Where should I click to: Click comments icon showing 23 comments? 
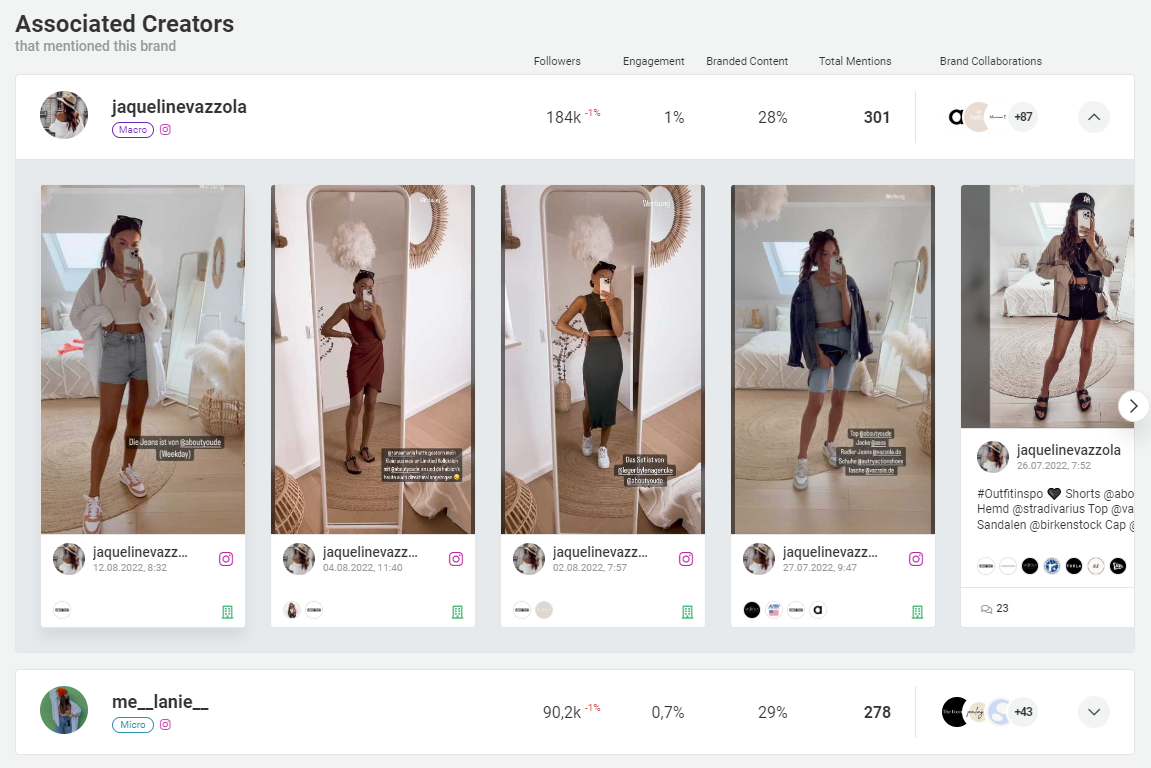(987, 608)
